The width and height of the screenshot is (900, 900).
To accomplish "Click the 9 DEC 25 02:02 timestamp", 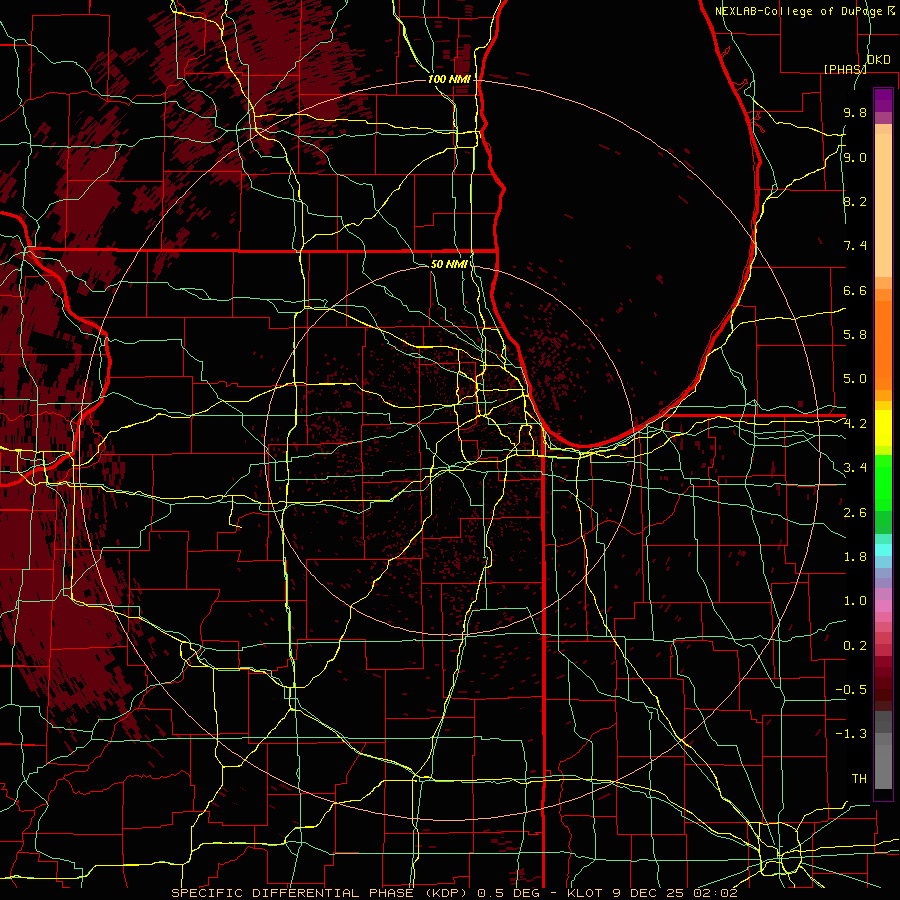I will tap(674, 893).
